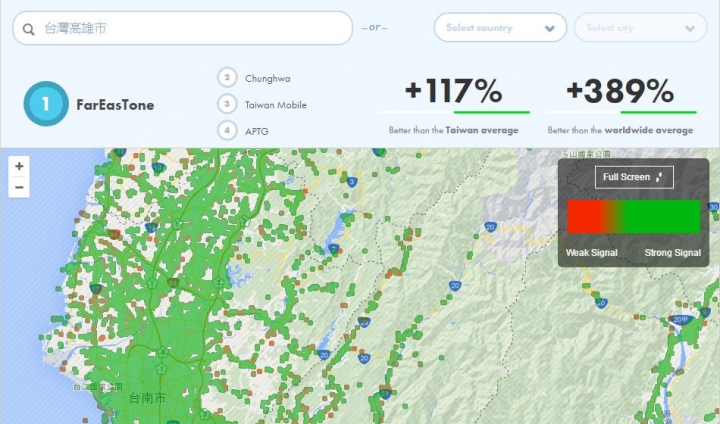The height and width of the screenshot is (424, 720).
Task: Click the '- or -' separator text
Action: [x=374, y=28]
